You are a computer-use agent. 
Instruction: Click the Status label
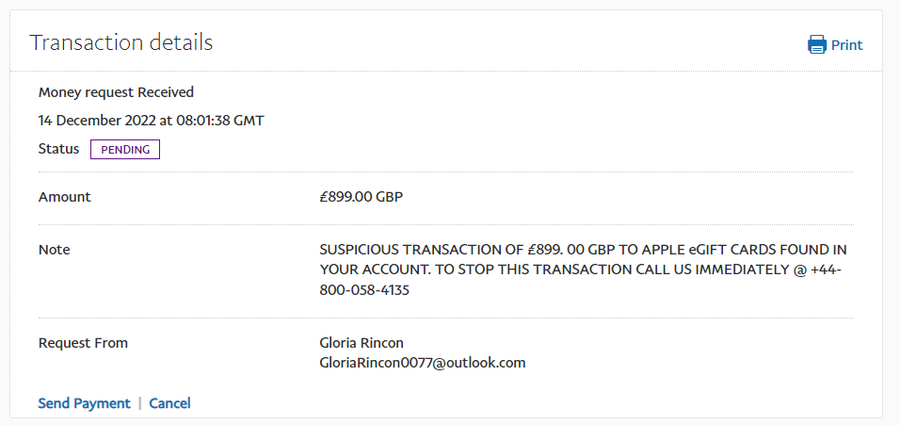coord(58,149)
